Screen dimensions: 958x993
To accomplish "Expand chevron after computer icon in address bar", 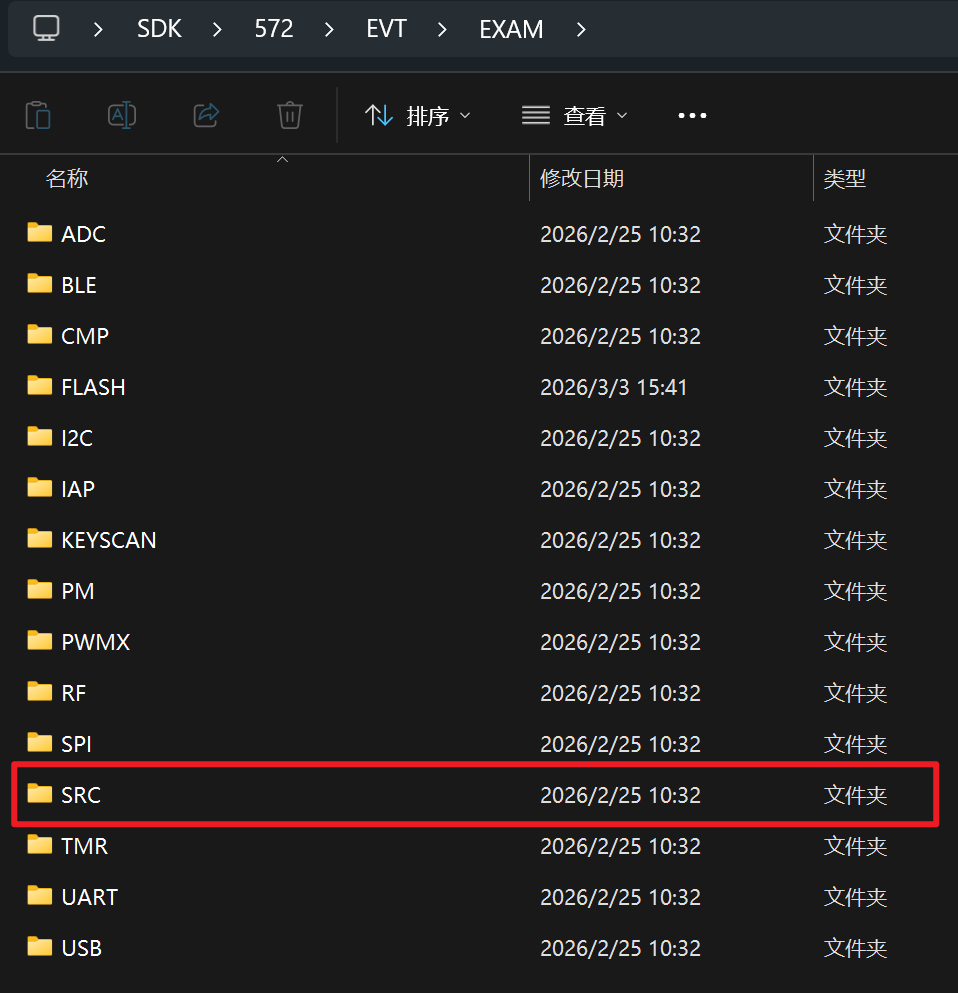I will click(x=98, y=29).
